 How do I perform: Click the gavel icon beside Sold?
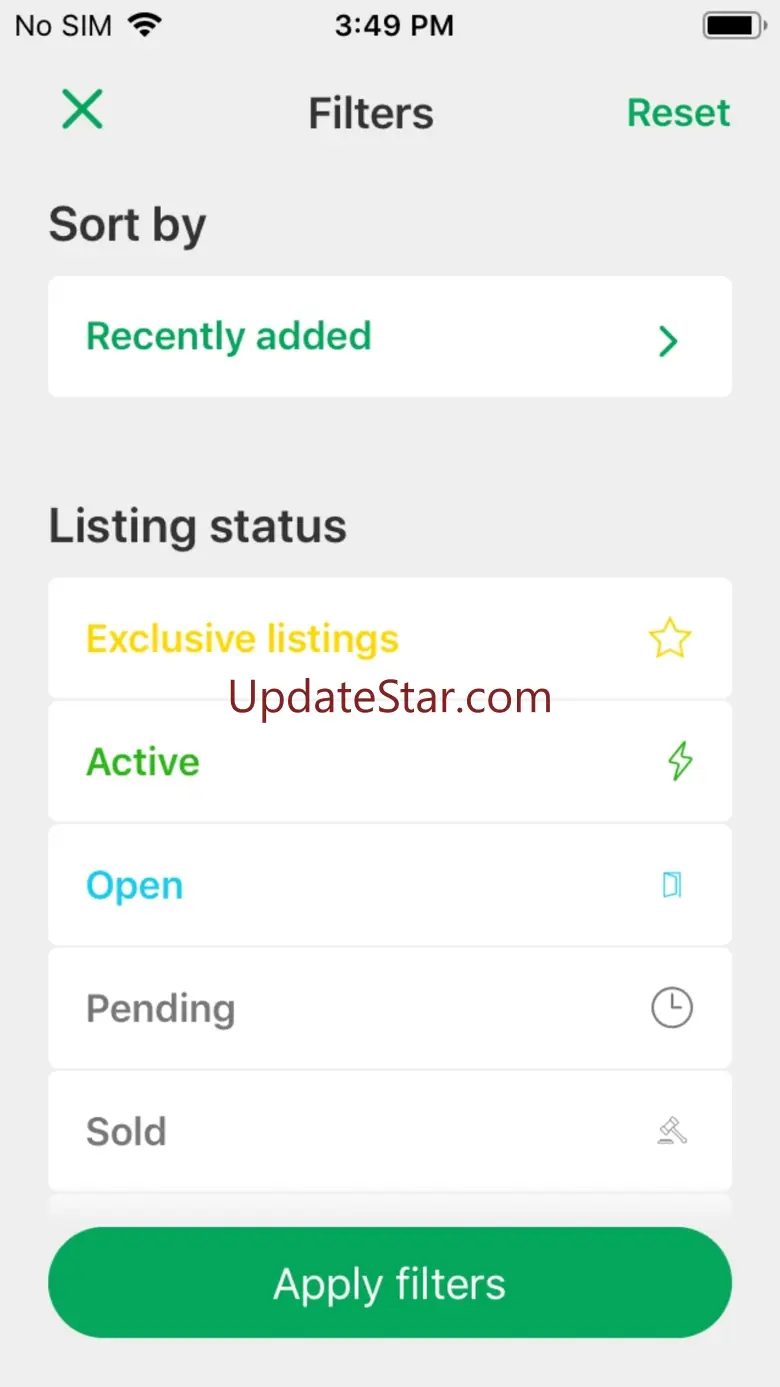point(672,1131)
